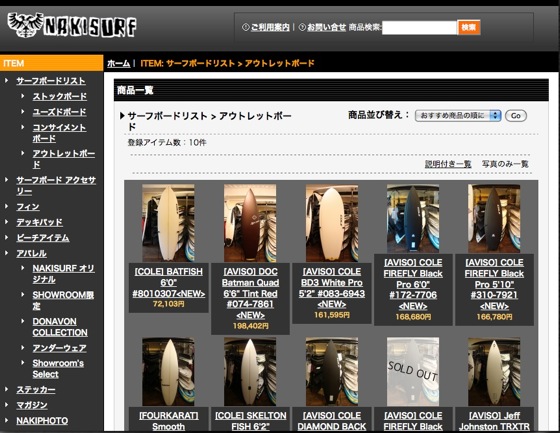Screen dimensions: 560x433
Task: Click the arrow bullet beside NAKIPHOTO
Action: pyautogui.click(x=6, y=420)
